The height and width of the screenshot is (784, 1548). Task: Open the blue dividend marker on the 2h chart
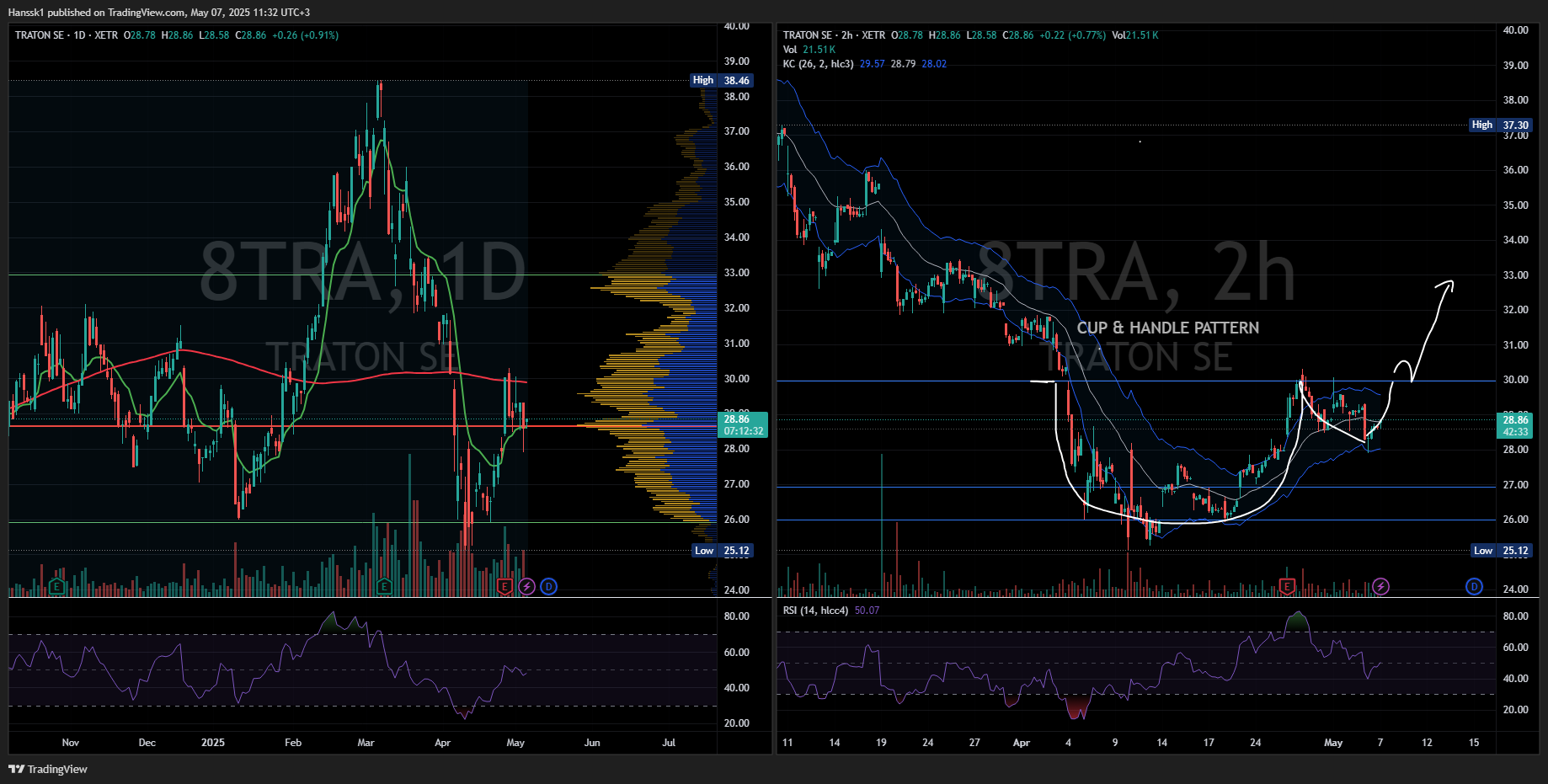[1474, 586]
